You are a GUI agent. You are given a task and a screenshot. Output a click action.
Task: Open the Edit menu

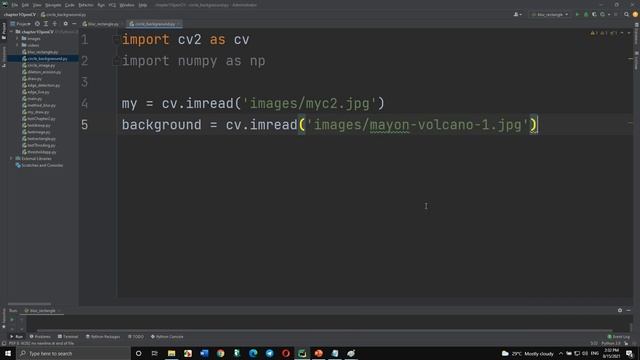[x=25, y=5]
